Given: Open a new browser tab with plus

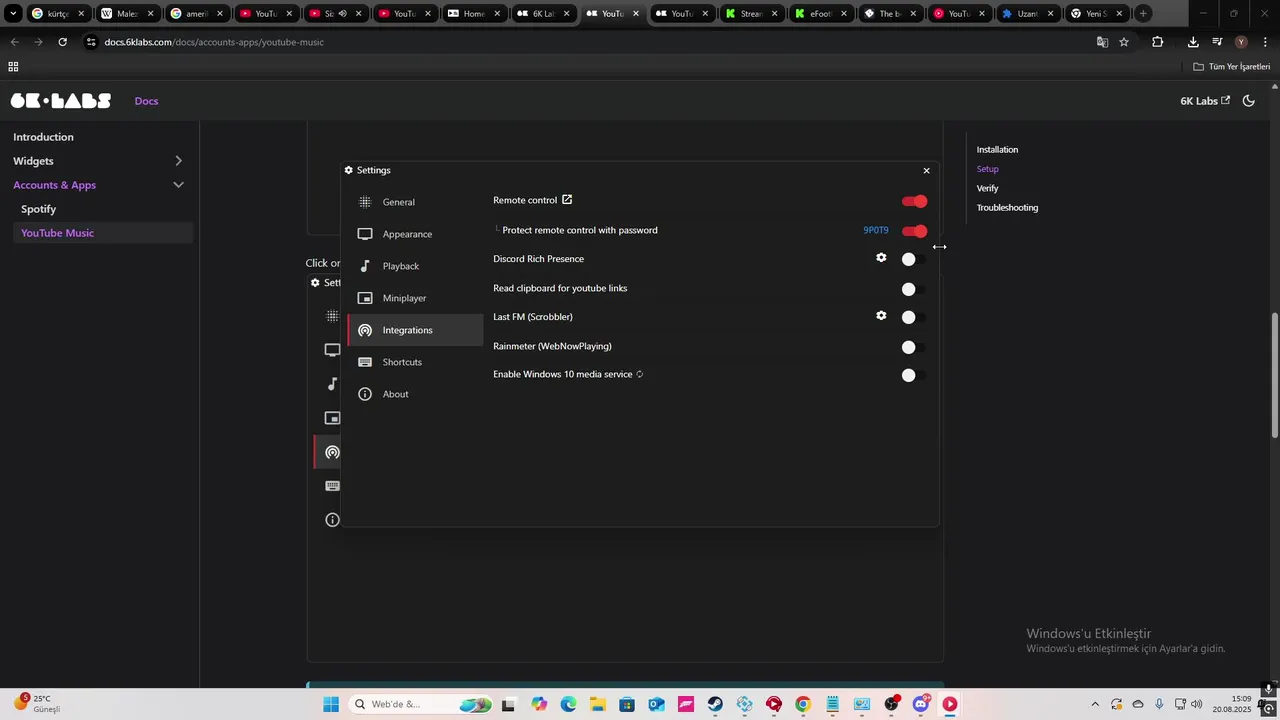Looking at the screenshot, I should click(1143, 14).
